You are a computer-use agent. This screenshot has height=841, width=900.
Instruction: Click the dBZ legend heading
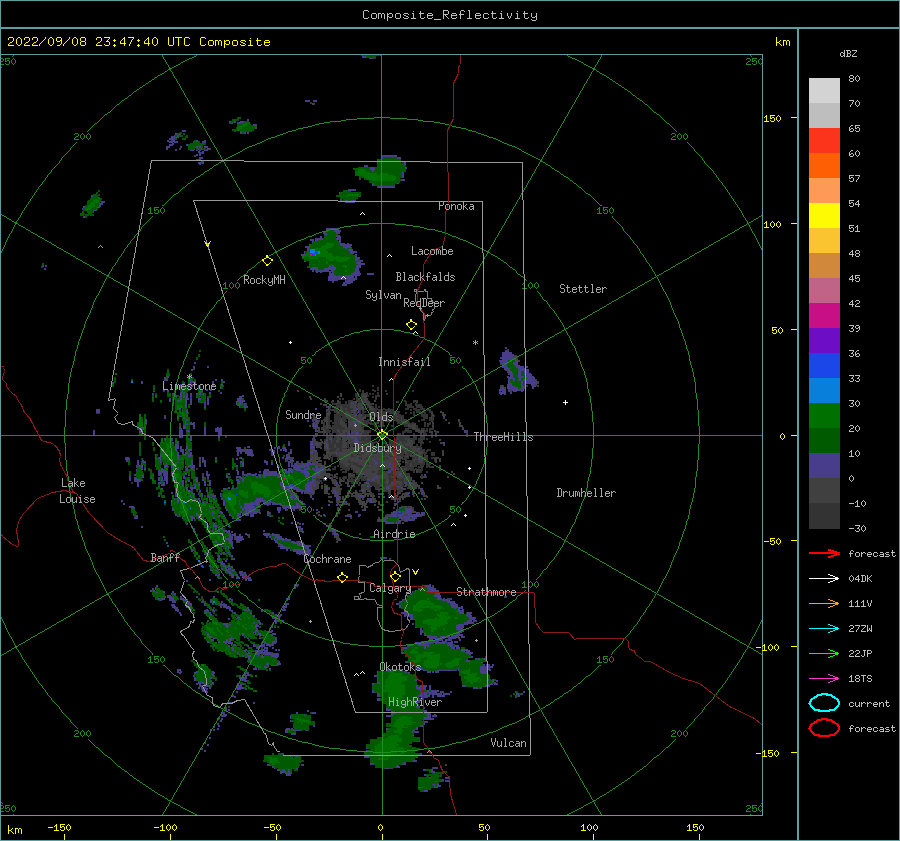(x=848, y=53)
